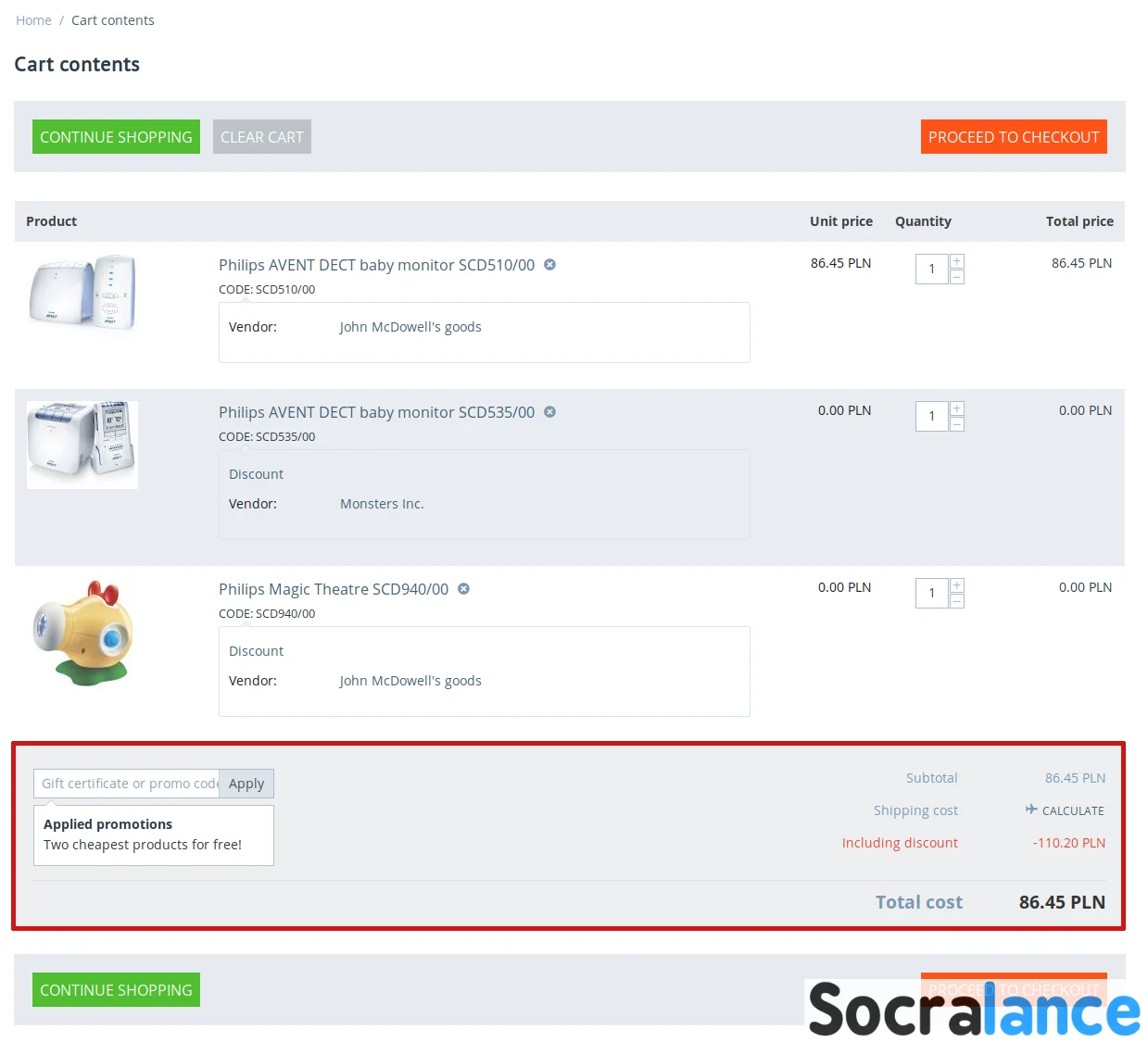The width and height of the screenshot is (1148, 1042).
Task: Click the 'Total price' column header
Action: coord(1079,221)
